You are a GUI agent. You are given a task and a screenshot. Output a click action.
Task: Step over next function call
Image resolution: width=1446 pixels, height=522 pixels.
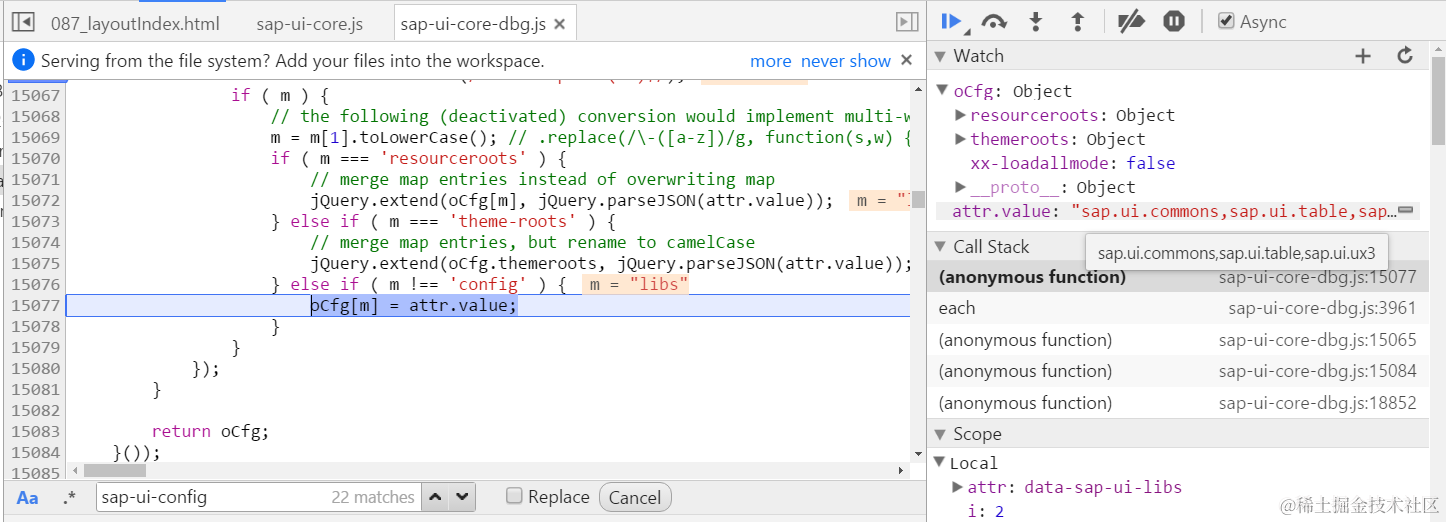994,21
